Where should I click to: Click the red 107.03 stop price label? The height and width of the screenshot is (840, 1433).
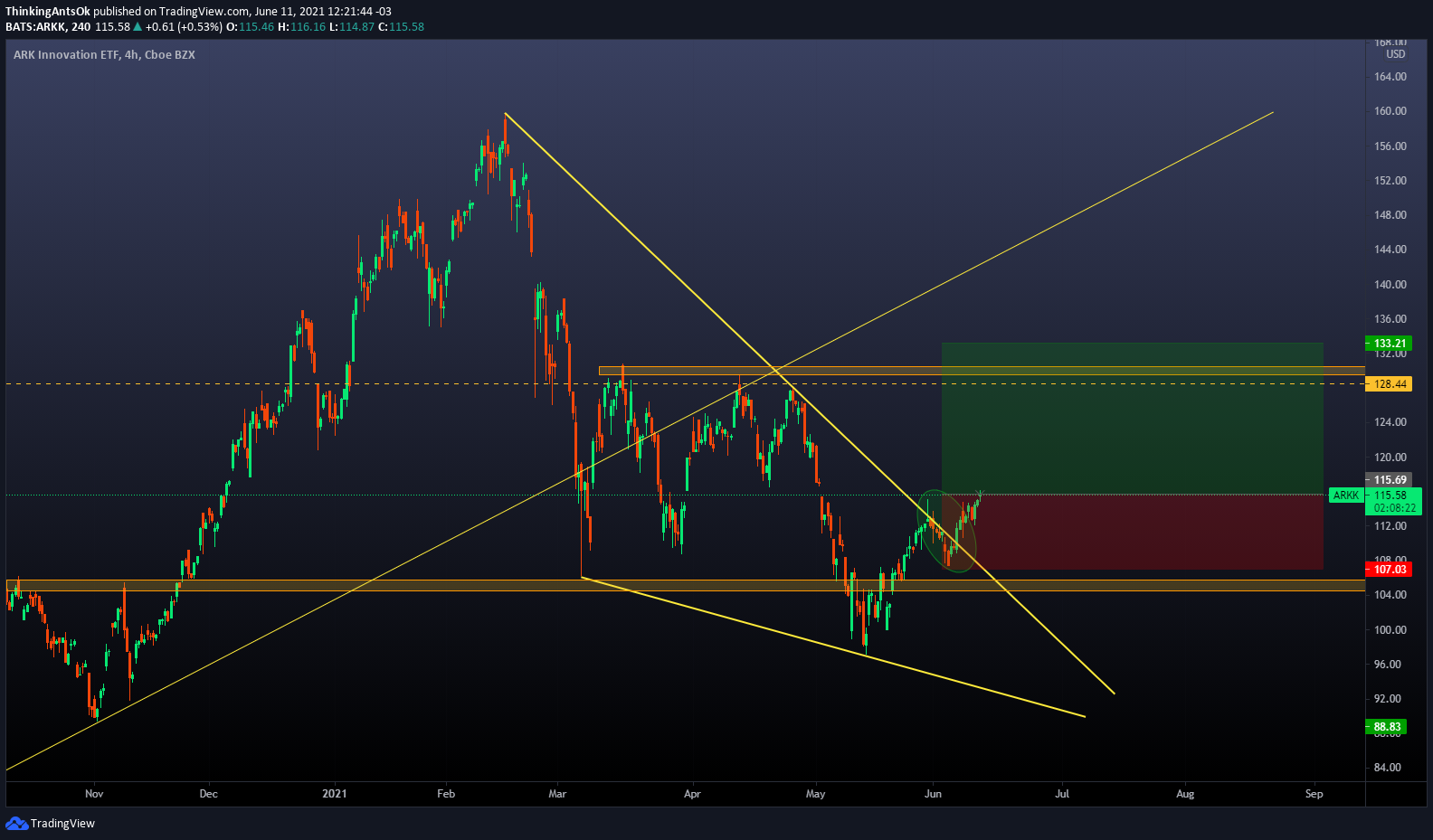[x=1389, y=570]
